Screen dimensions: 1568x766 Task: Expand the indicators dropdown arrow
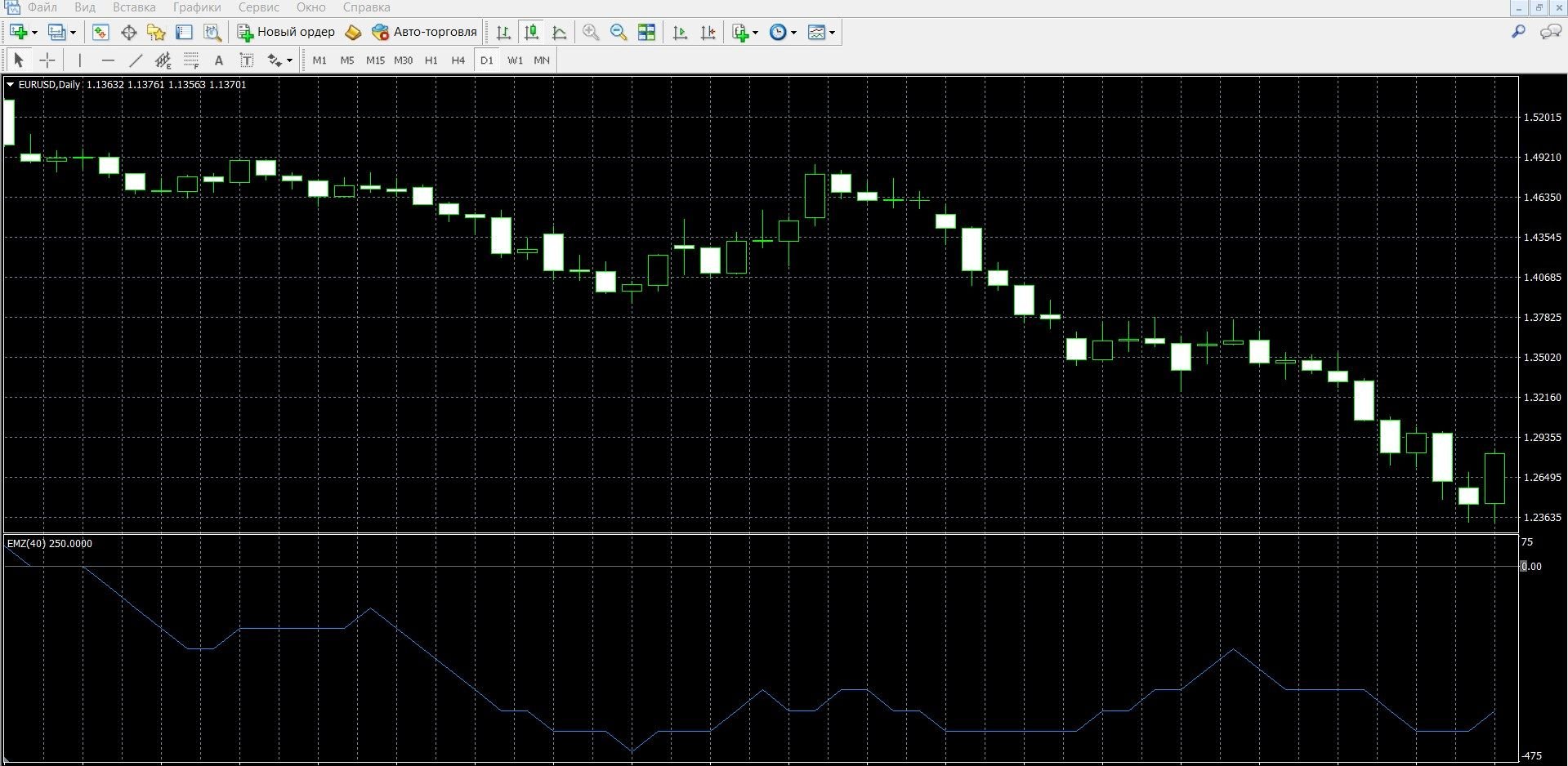[755, 33]
